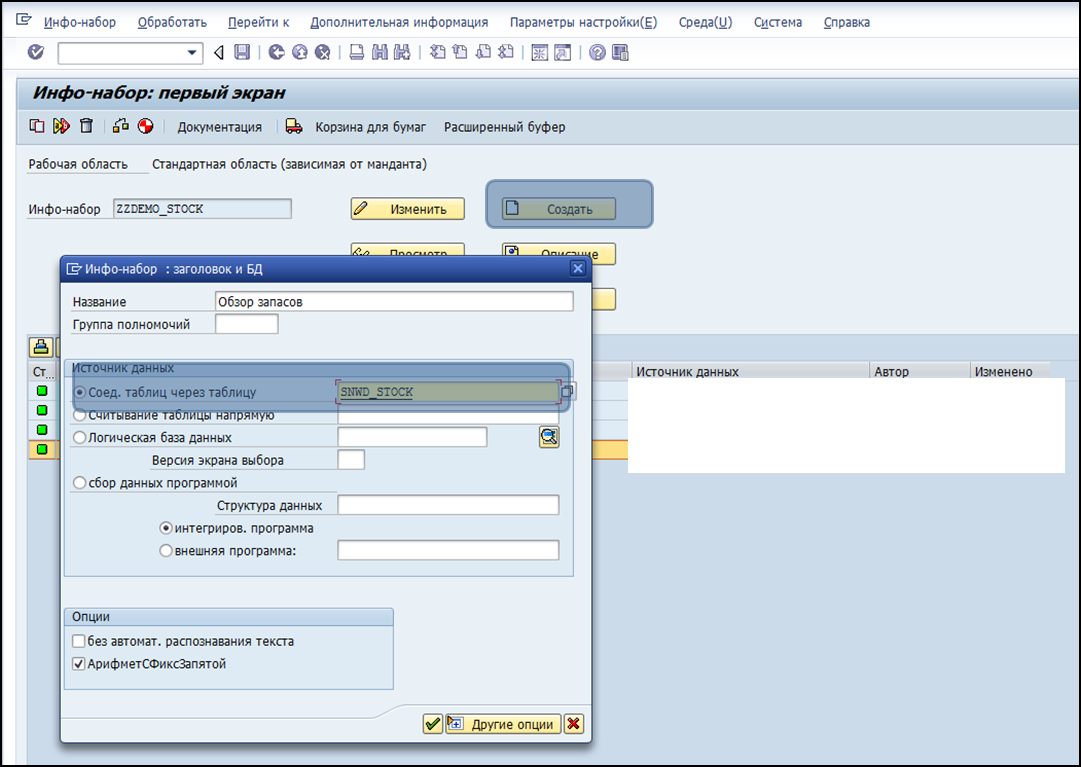The height and width of the screenshot is (767, 1081).
Task: Select 'Логическая база данных' radio button
Action: click(80, 438)
